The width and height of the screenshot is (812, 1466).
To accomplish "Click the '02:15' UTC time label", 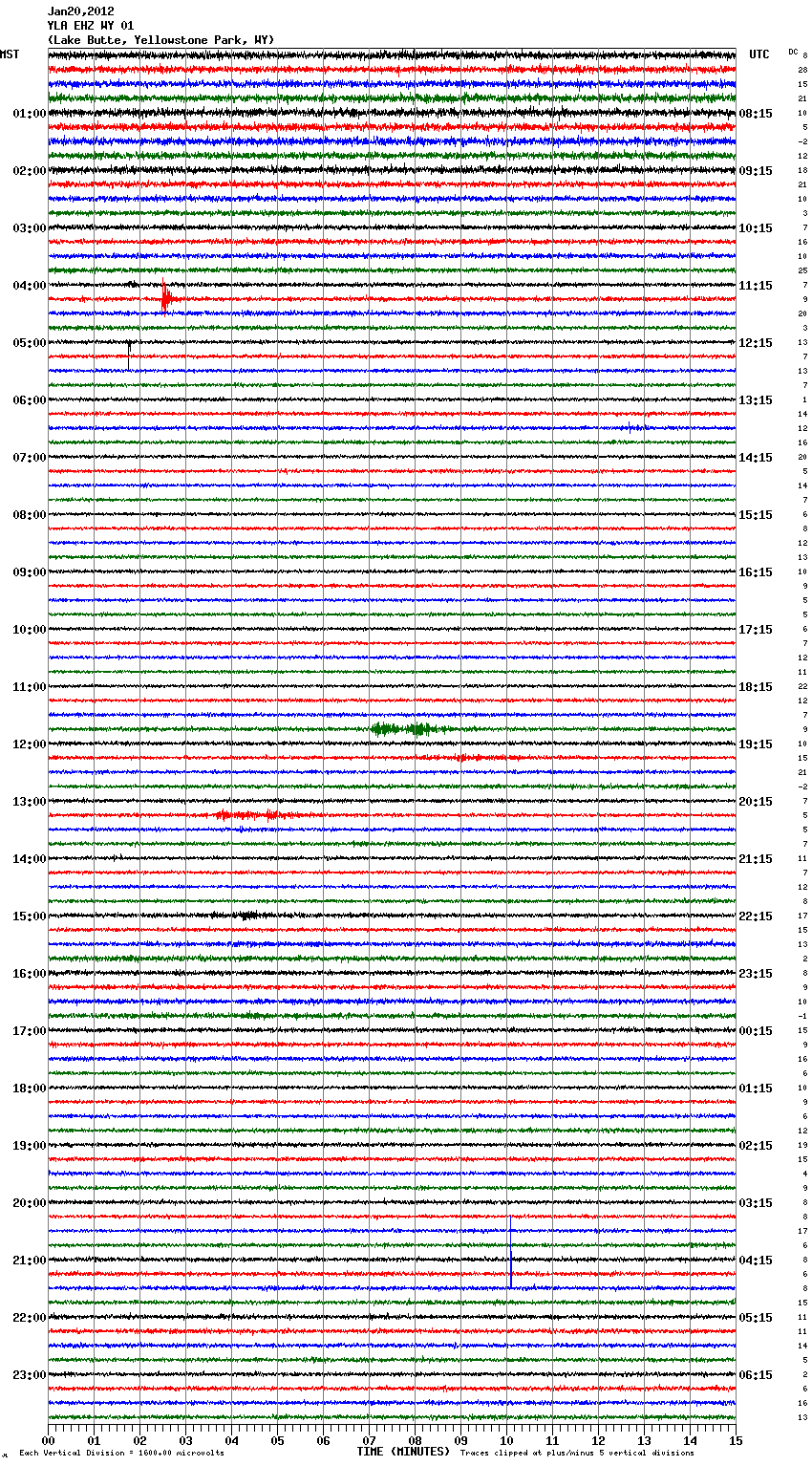I will tap(756, 1146).
